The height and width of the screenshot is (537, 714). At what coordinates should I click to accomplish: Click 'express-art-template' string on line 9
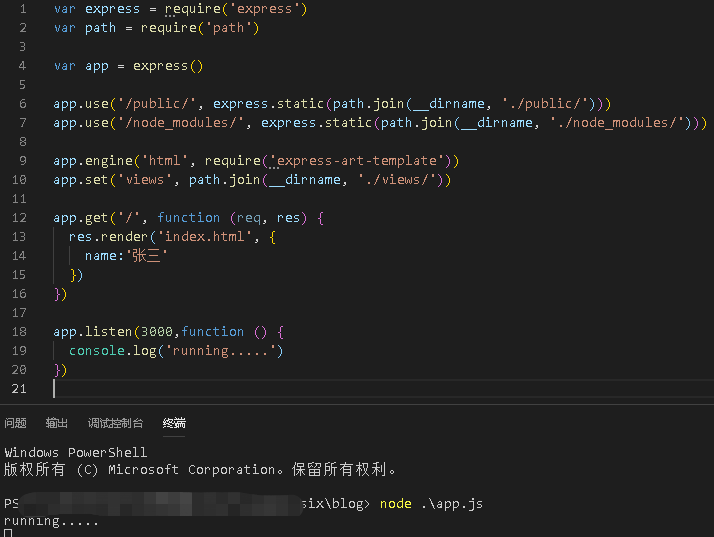point(357,161)
